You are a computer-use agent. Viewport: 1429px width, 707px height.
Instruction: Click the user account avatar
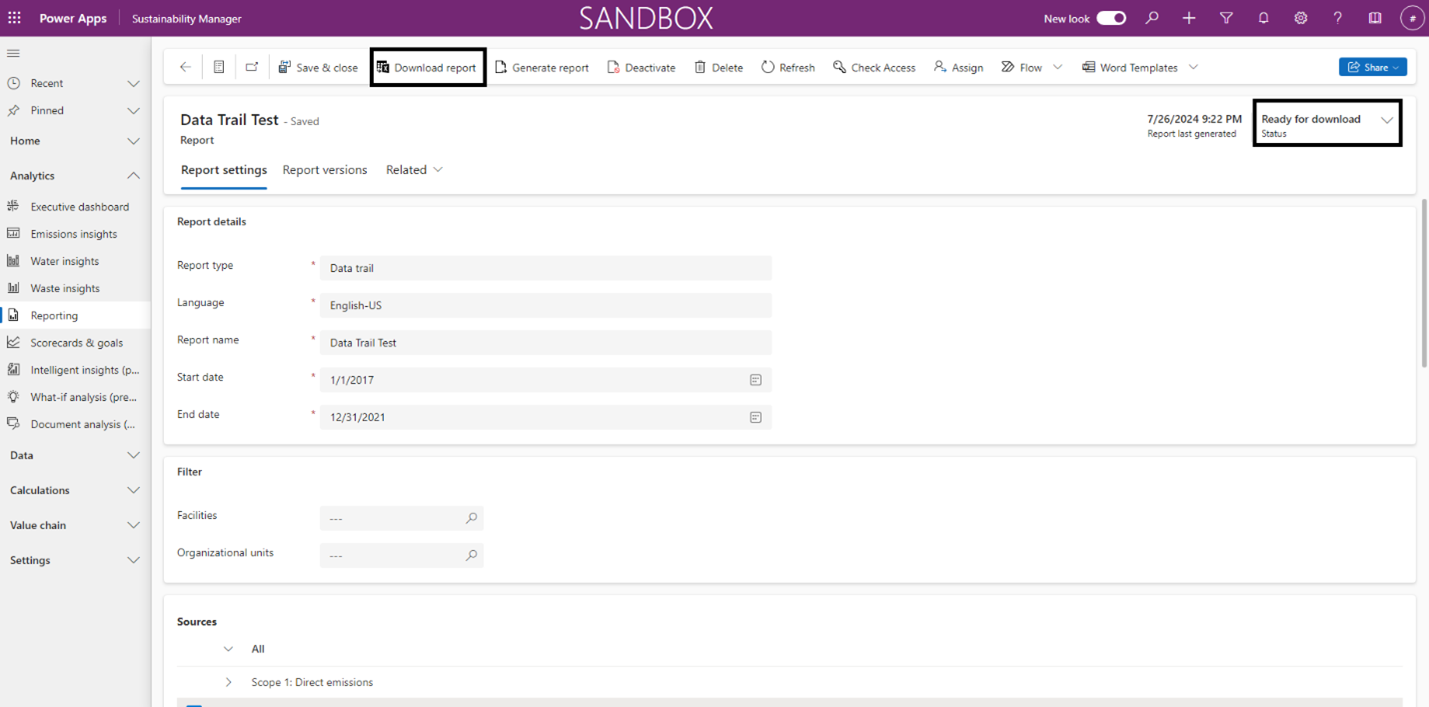click(1412, 18)
